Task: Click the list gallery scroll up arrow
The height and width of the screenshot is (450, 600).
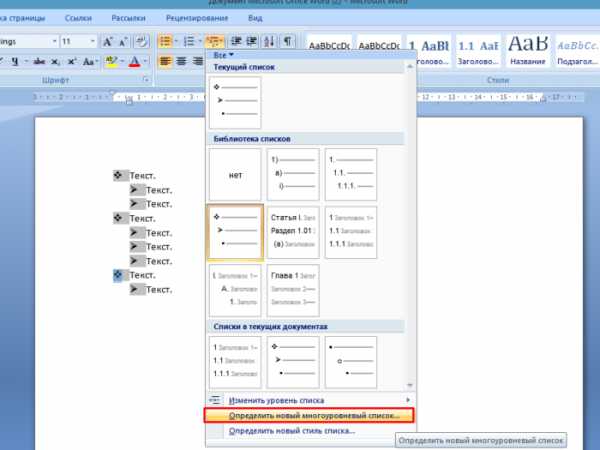Action: 410,67
